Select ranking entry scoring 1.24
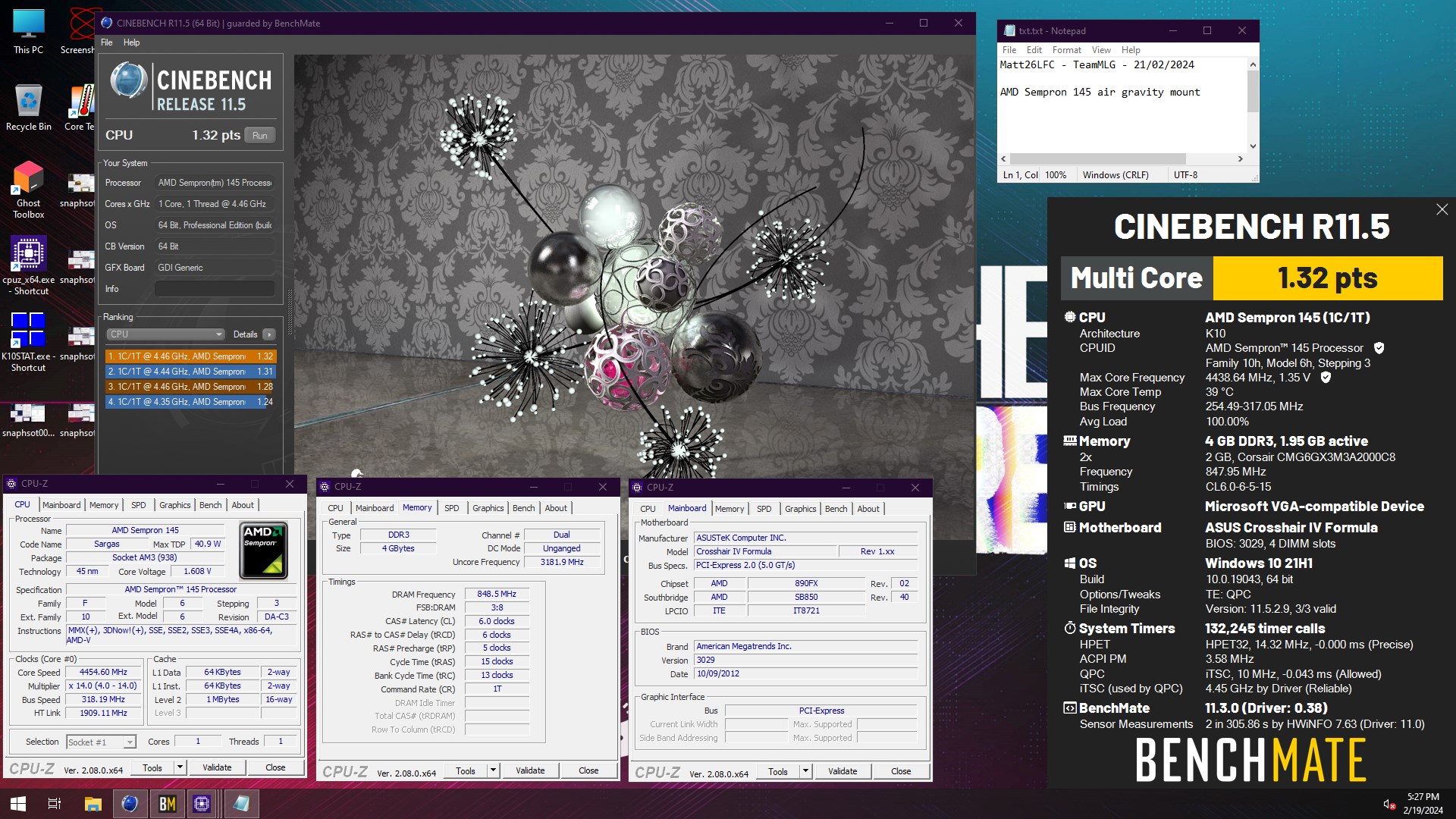1456x819 pixels. pyautogui.click(x=190, y=402)
